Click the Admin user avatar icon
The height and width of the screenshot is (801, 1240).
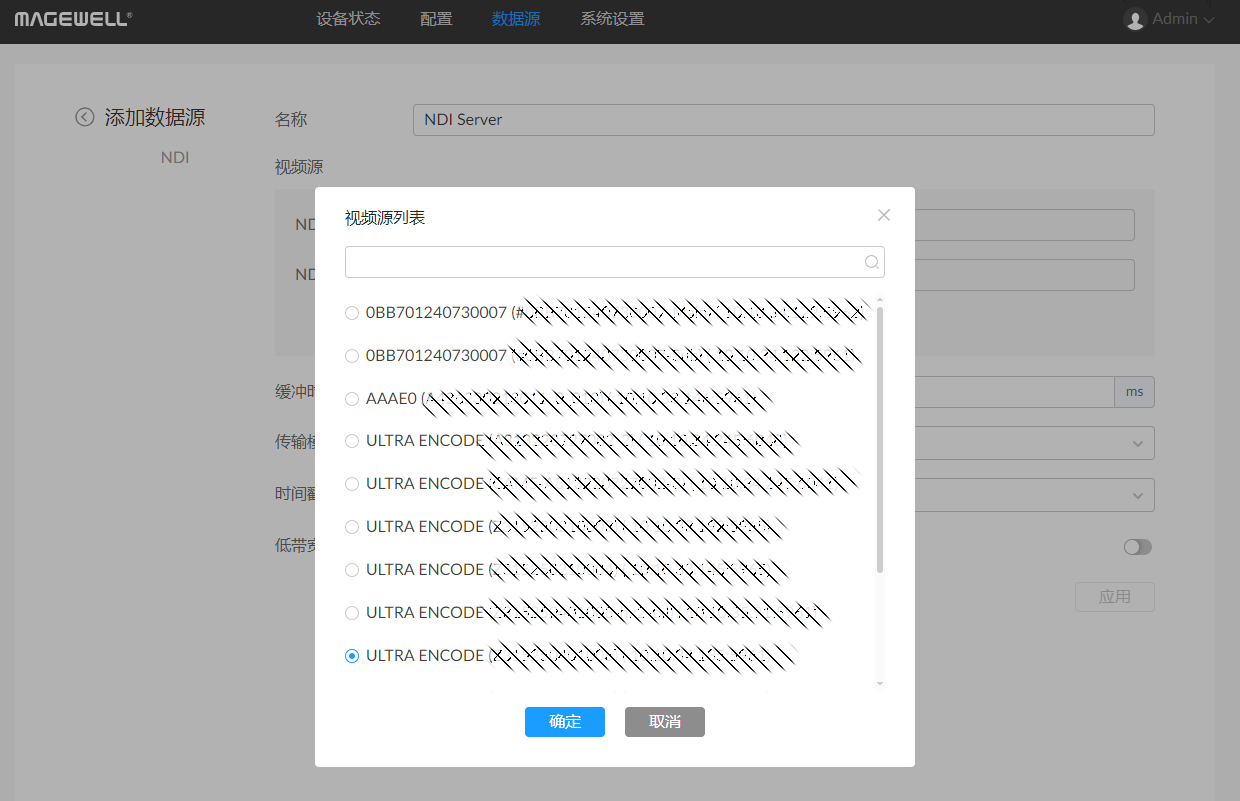pyautogui.click(x=1135, y=19)
